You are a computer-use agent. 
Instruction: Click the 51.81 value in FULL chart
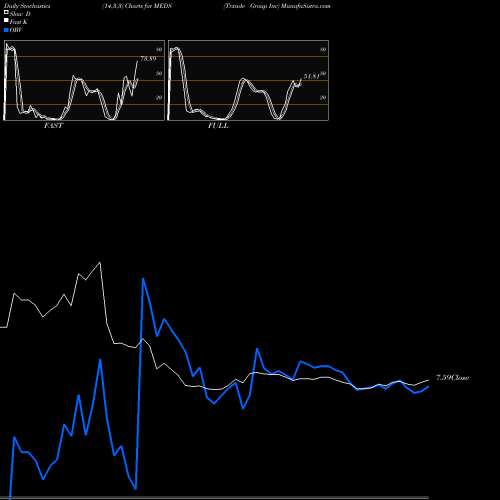click(x=312, y=76)
